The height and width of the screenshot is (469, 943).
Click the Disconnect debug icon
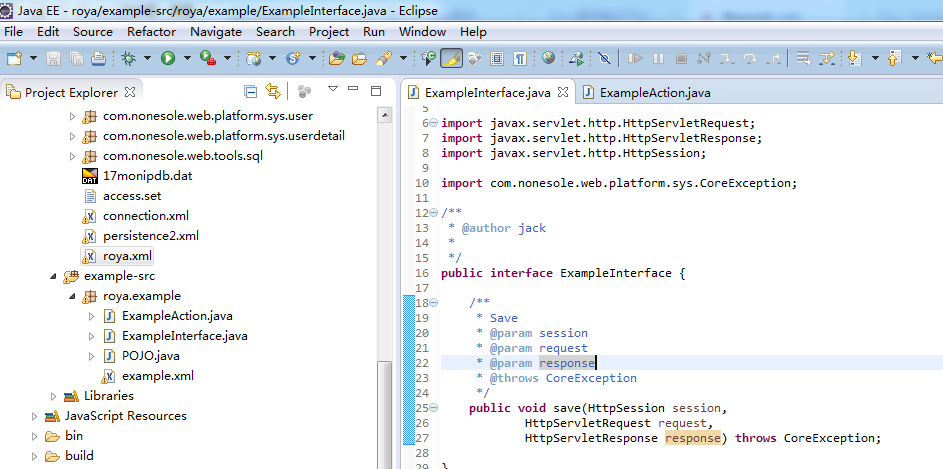pyautogui.click(x=704, y=58)
